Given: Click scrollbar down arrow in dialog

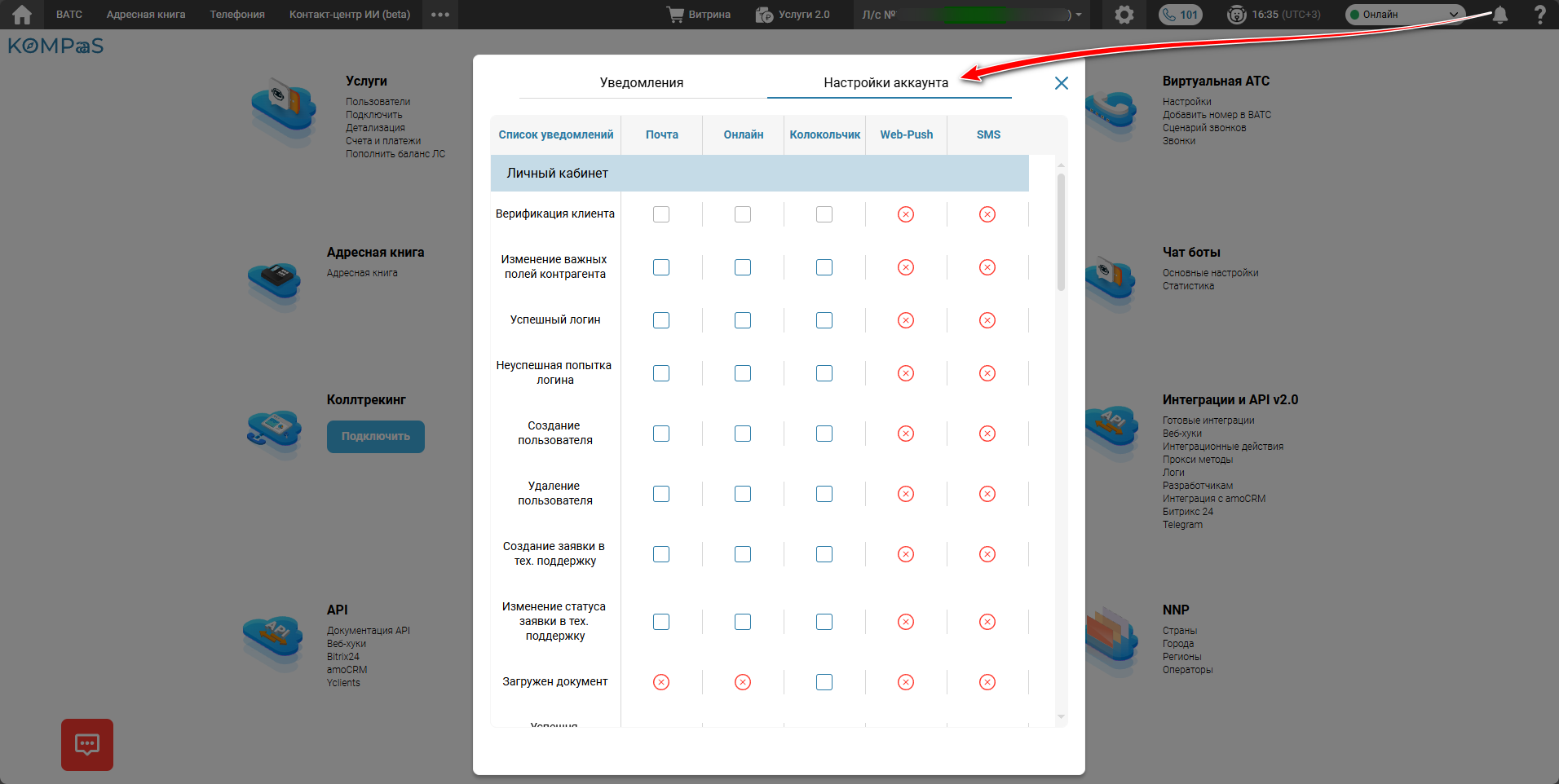Looking at the screenshot, I should coord(1061,717).
